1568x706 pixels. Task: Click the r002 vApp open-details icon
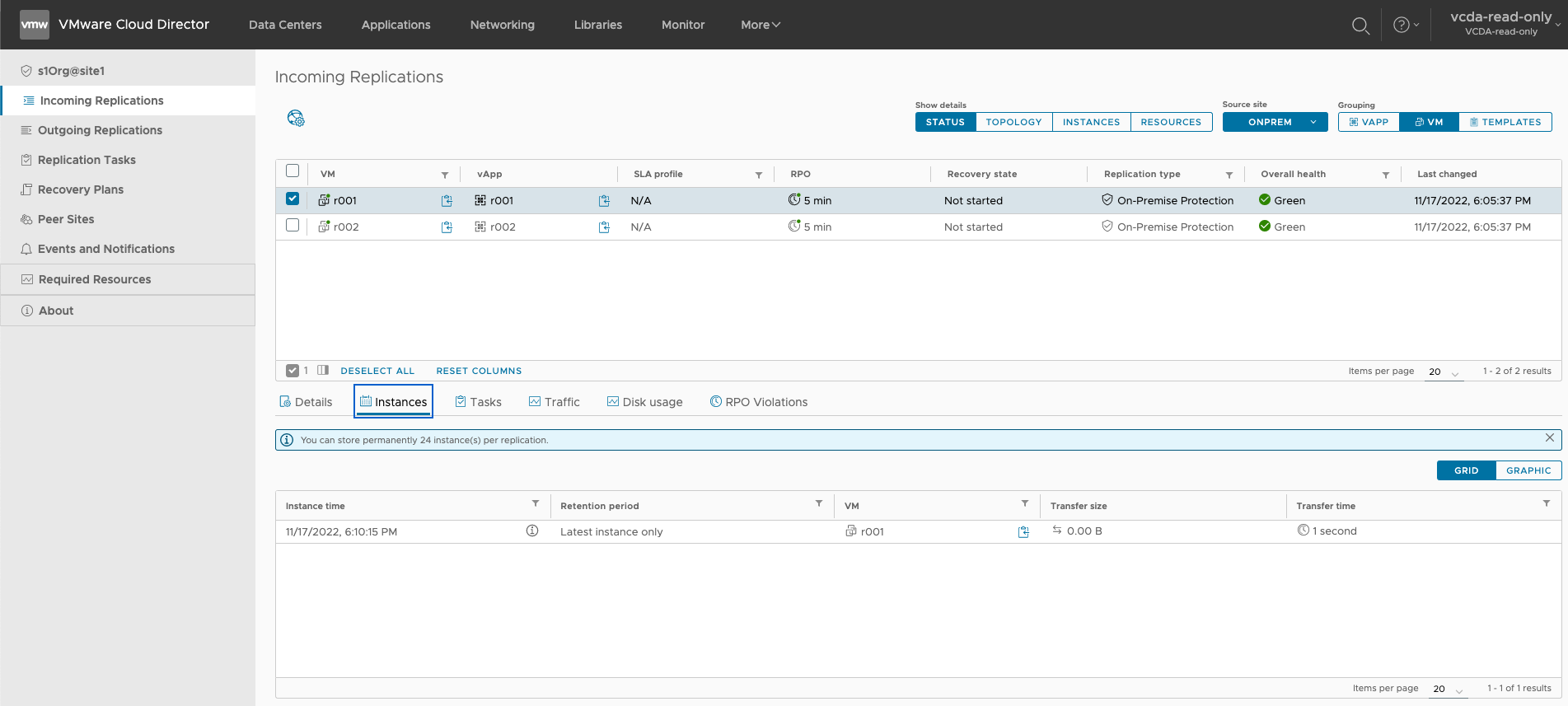(604, 227)
